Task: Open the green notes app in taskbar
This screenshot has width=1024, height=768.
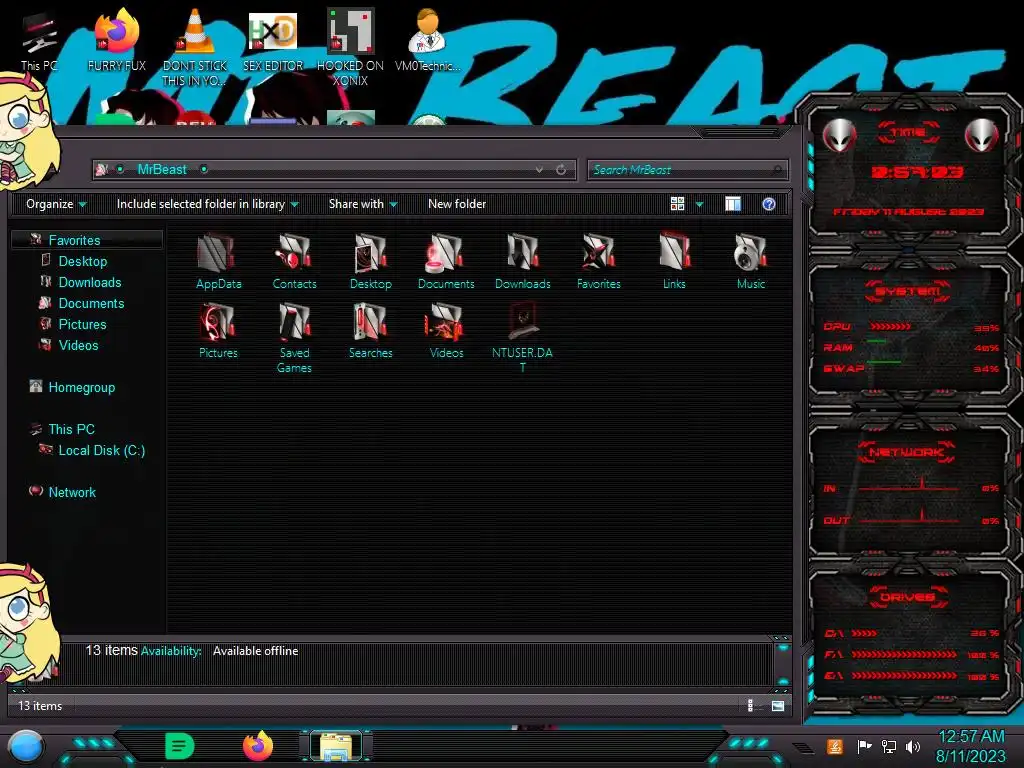Action: pyautogui.click(x=180, y=746)
